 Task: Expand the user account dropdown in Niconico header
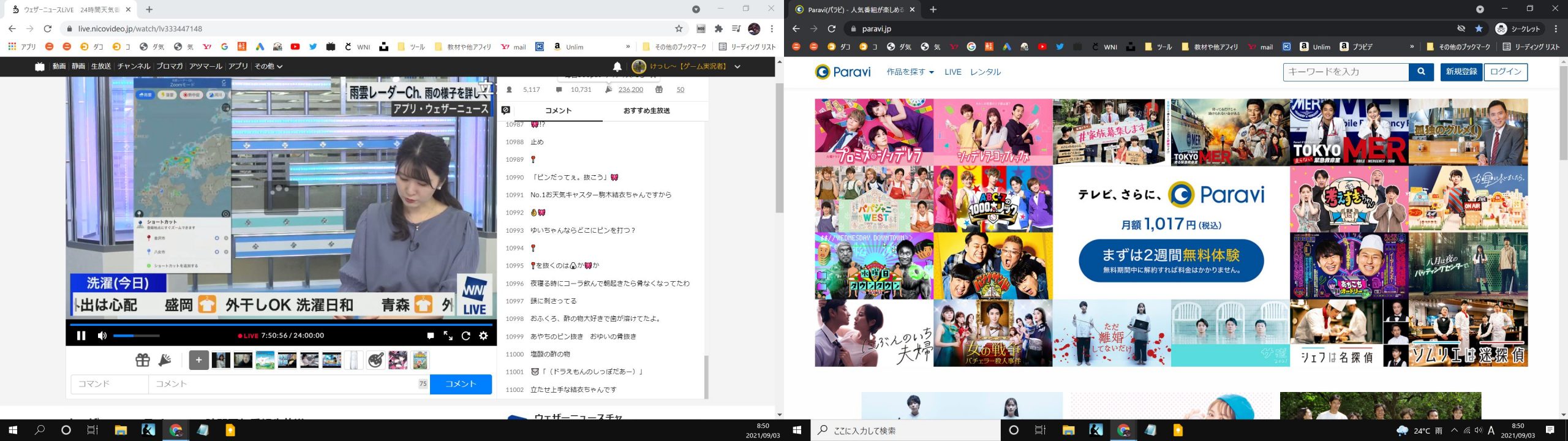click(737, 66)
